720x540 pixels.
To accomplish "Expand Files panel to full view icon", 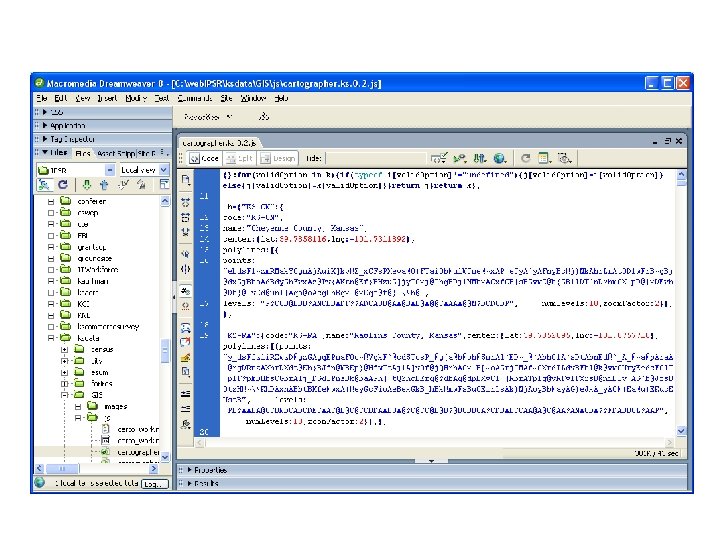I will point(164,185).
